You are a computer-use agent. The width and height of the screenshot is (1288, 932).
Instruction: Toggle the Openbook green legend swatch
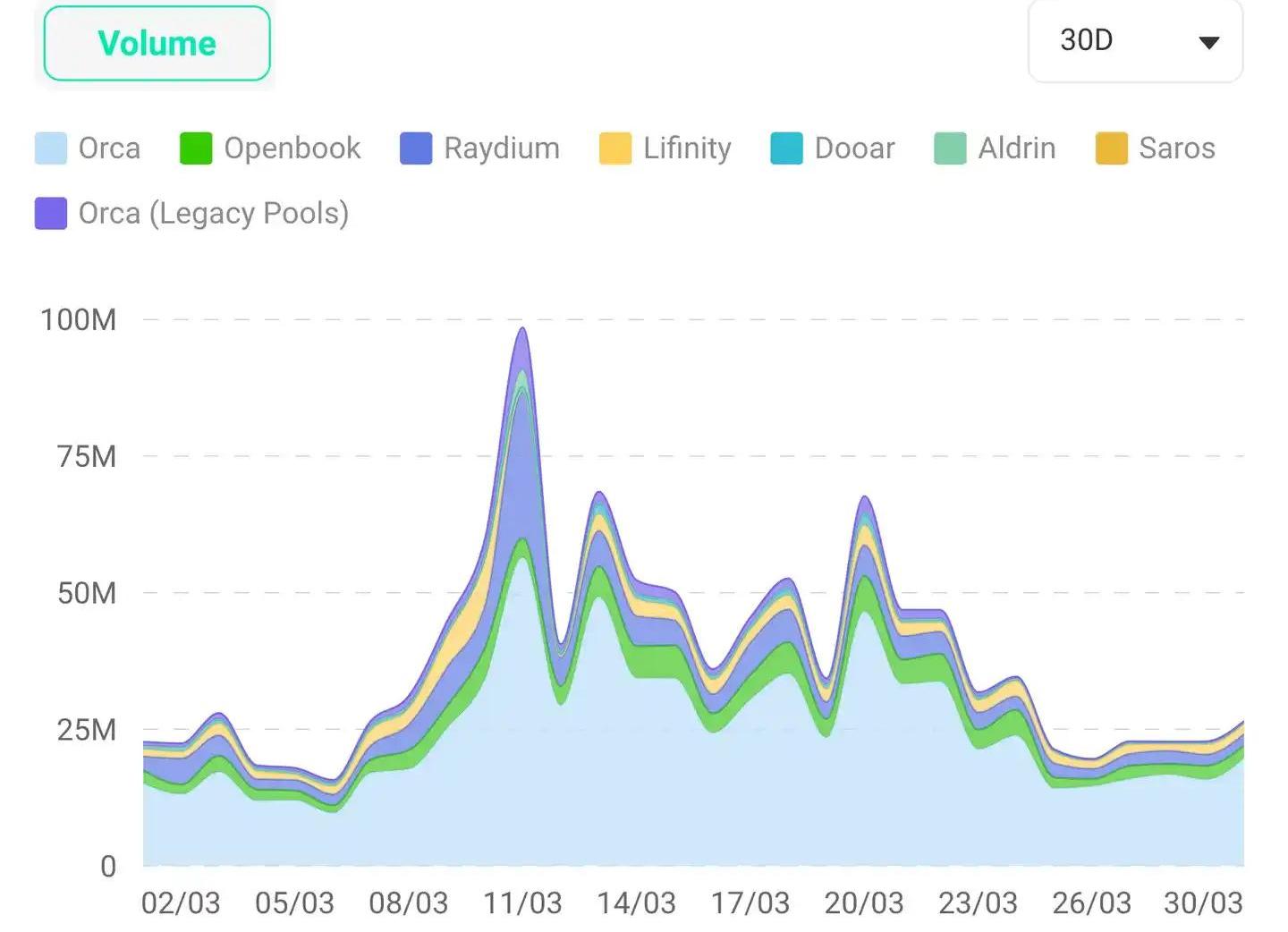pos(196,148)
